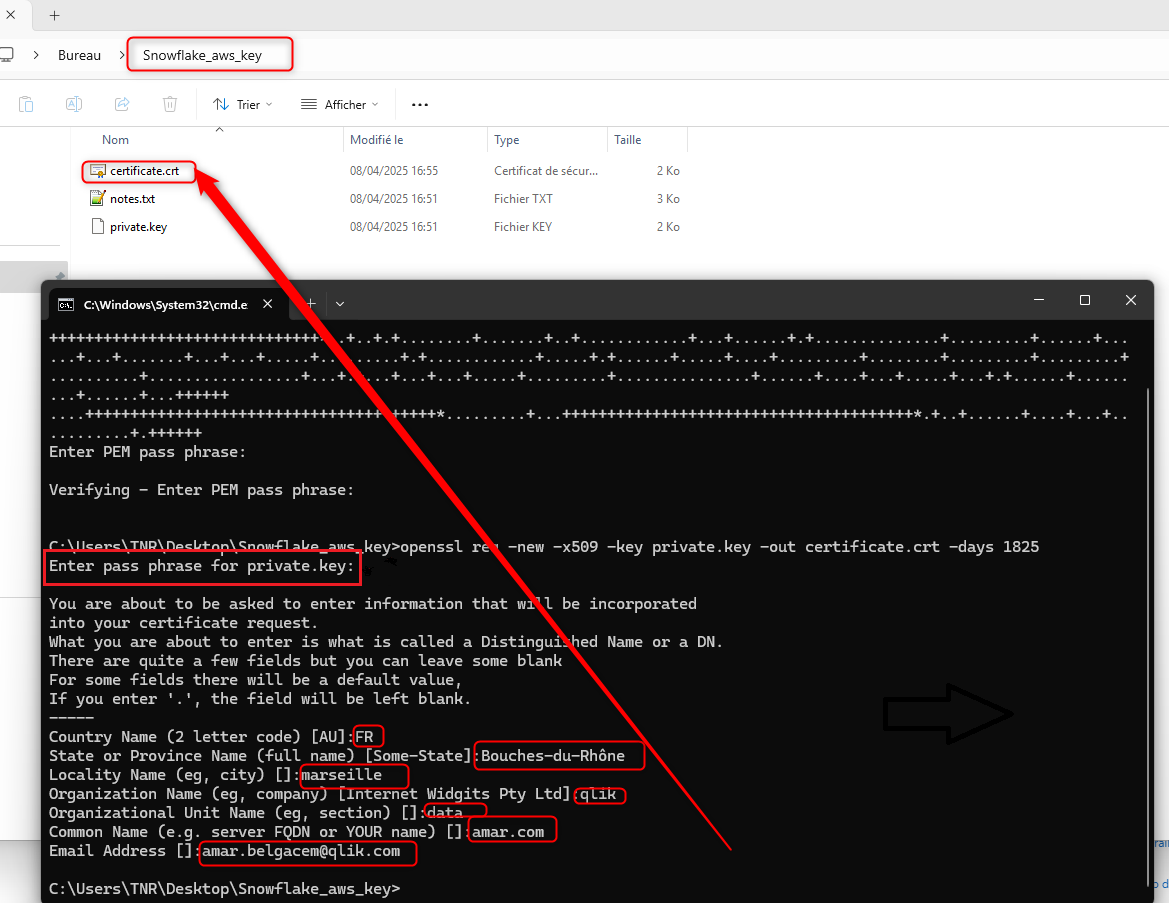Click the Bureau breadcrumb link
Viewport: 1169px width, 903px height.
(x=79, y=55)
